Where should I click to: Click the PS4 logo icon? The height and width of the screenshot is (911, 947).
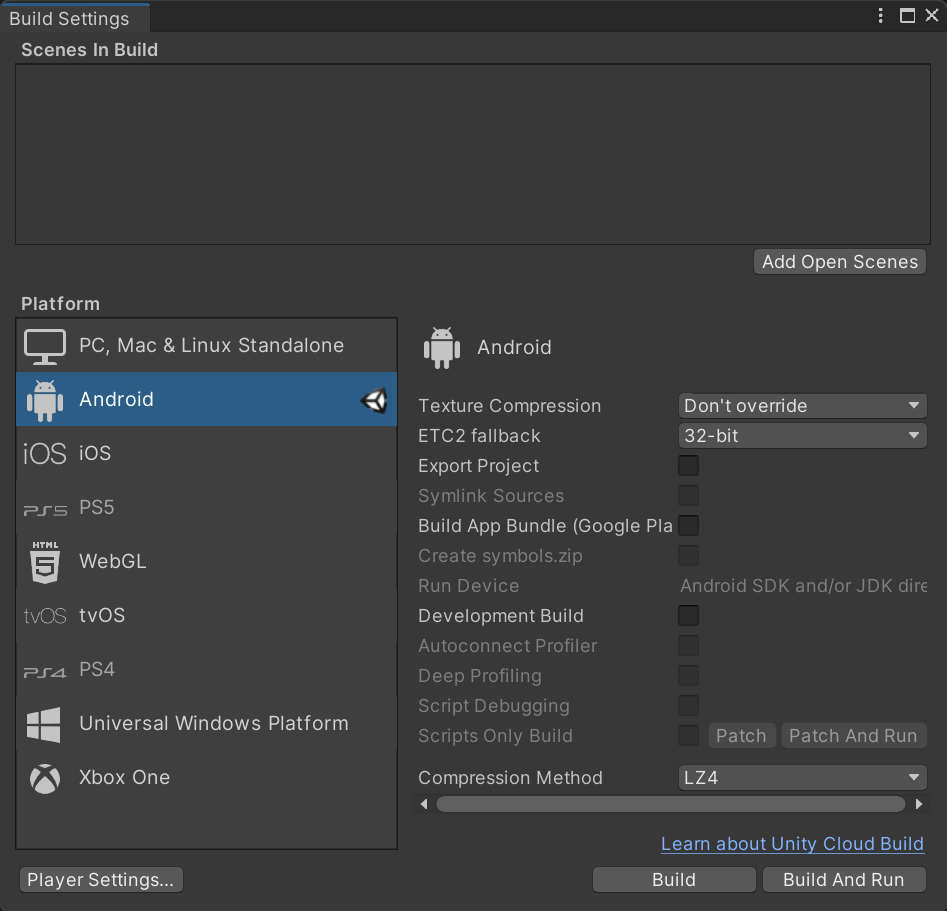45,672
